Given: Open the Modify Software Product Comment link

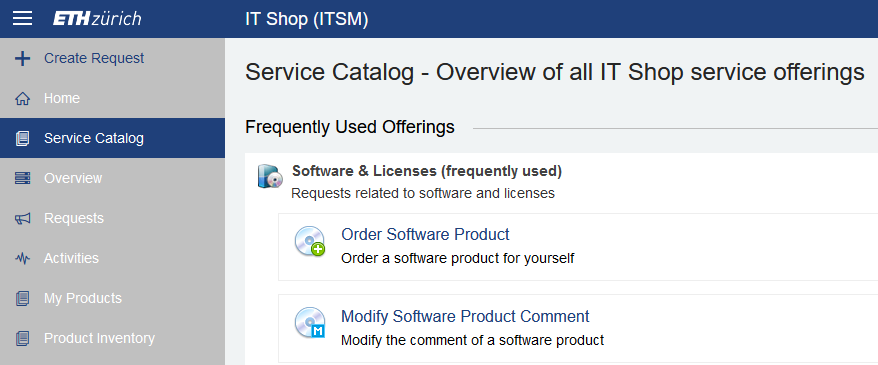Looking at the screenshot, I should (x=465, y=316).
